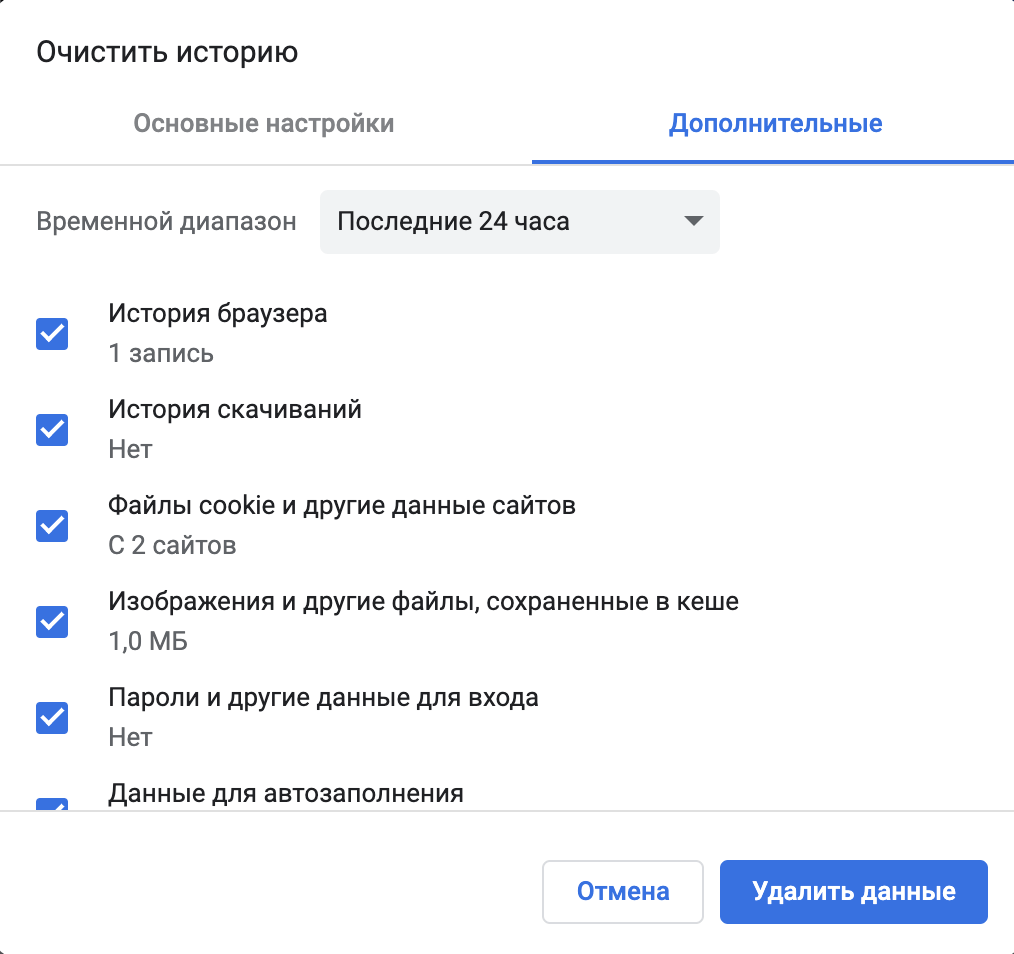
Task: Click the "1,0 МБ" cache size text
Action: tap(147, 641)
